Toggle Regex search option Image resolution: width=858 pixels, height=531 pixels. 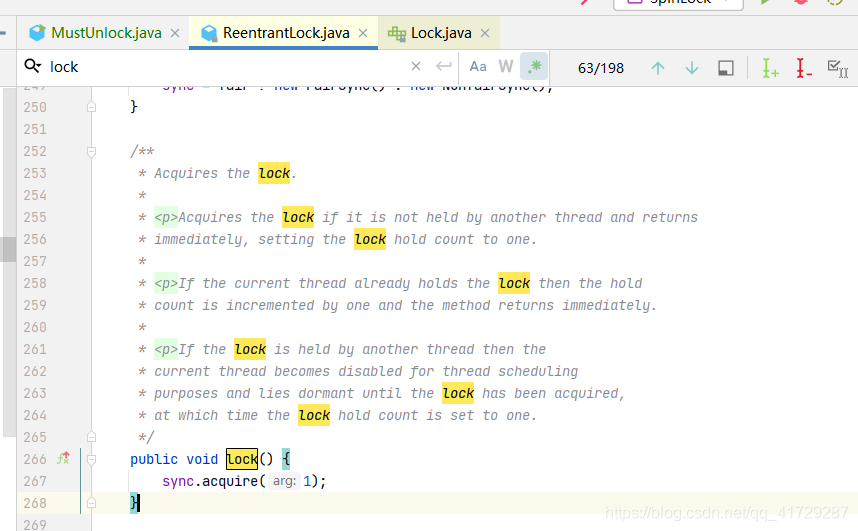[534, 67]
